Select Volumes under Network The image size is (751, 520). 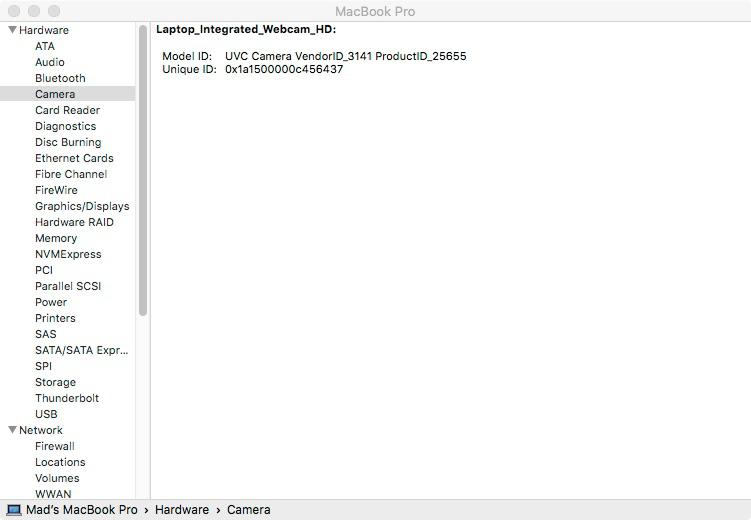coord(57,478)
